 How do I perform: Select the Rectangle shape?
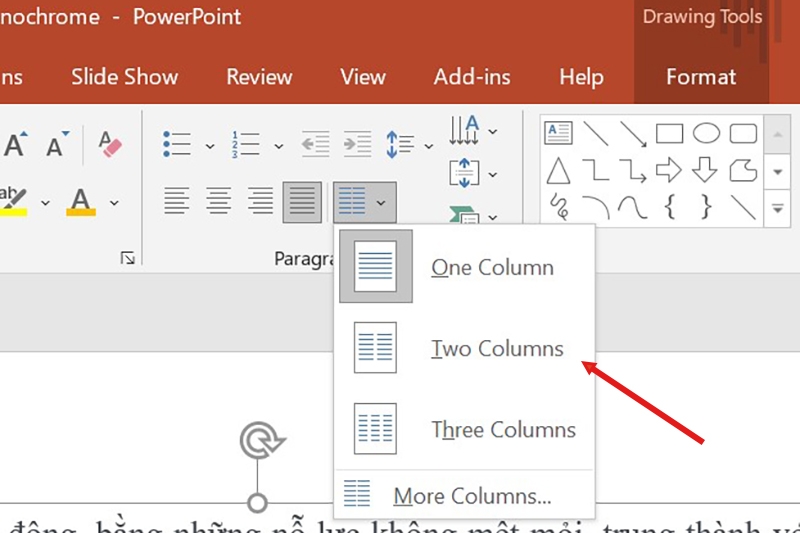[669, 134]
